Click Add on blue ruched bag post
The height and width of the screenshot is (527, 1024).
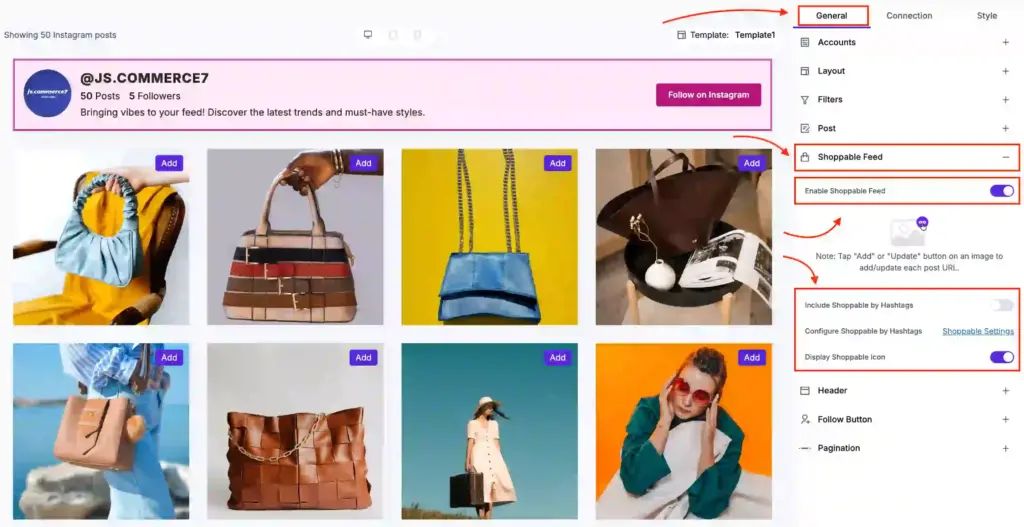pos(169,163)
